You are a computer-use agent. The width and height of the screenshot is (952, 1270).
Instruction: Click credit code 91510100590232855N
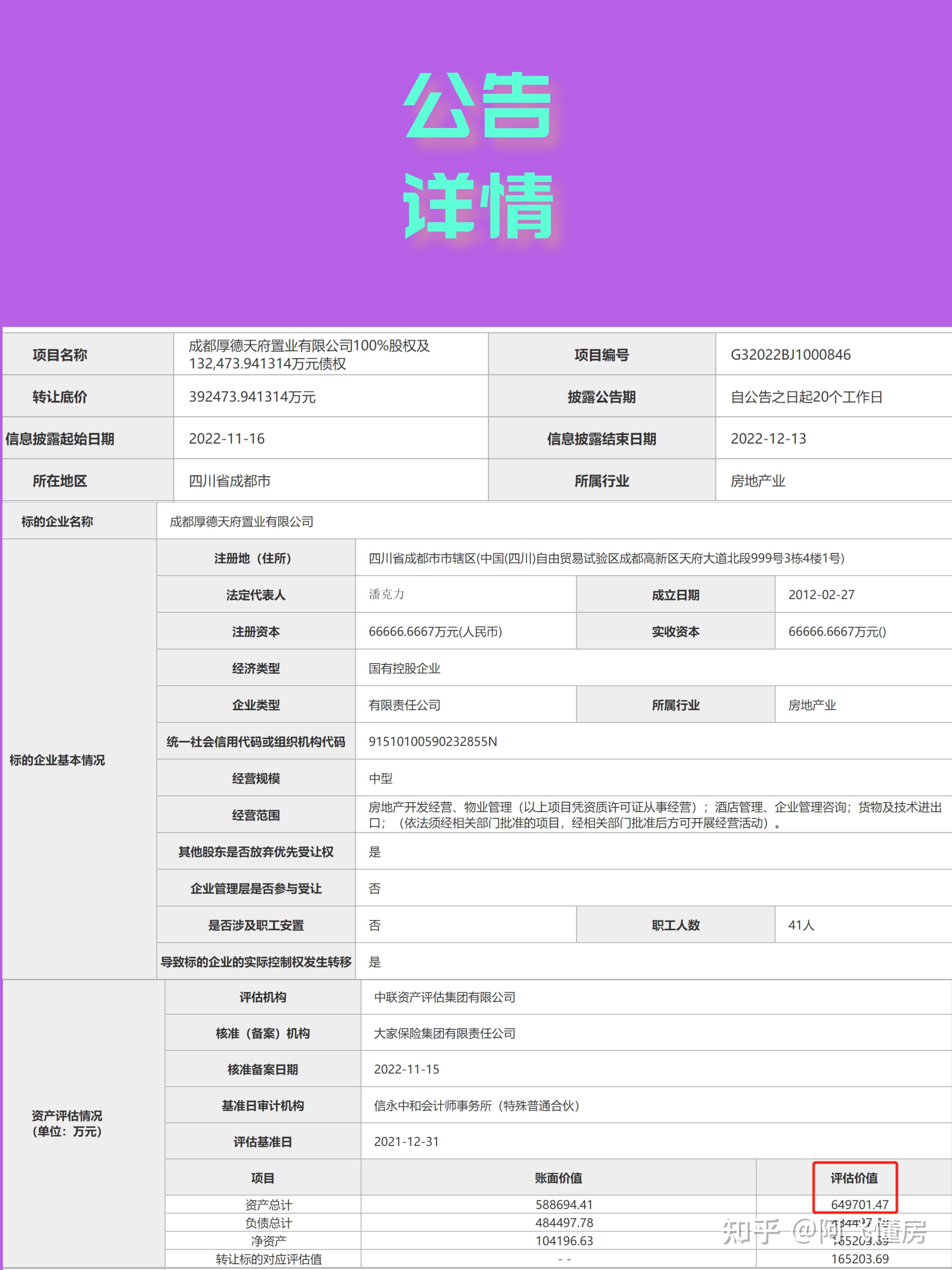click(x=433, y=741)
